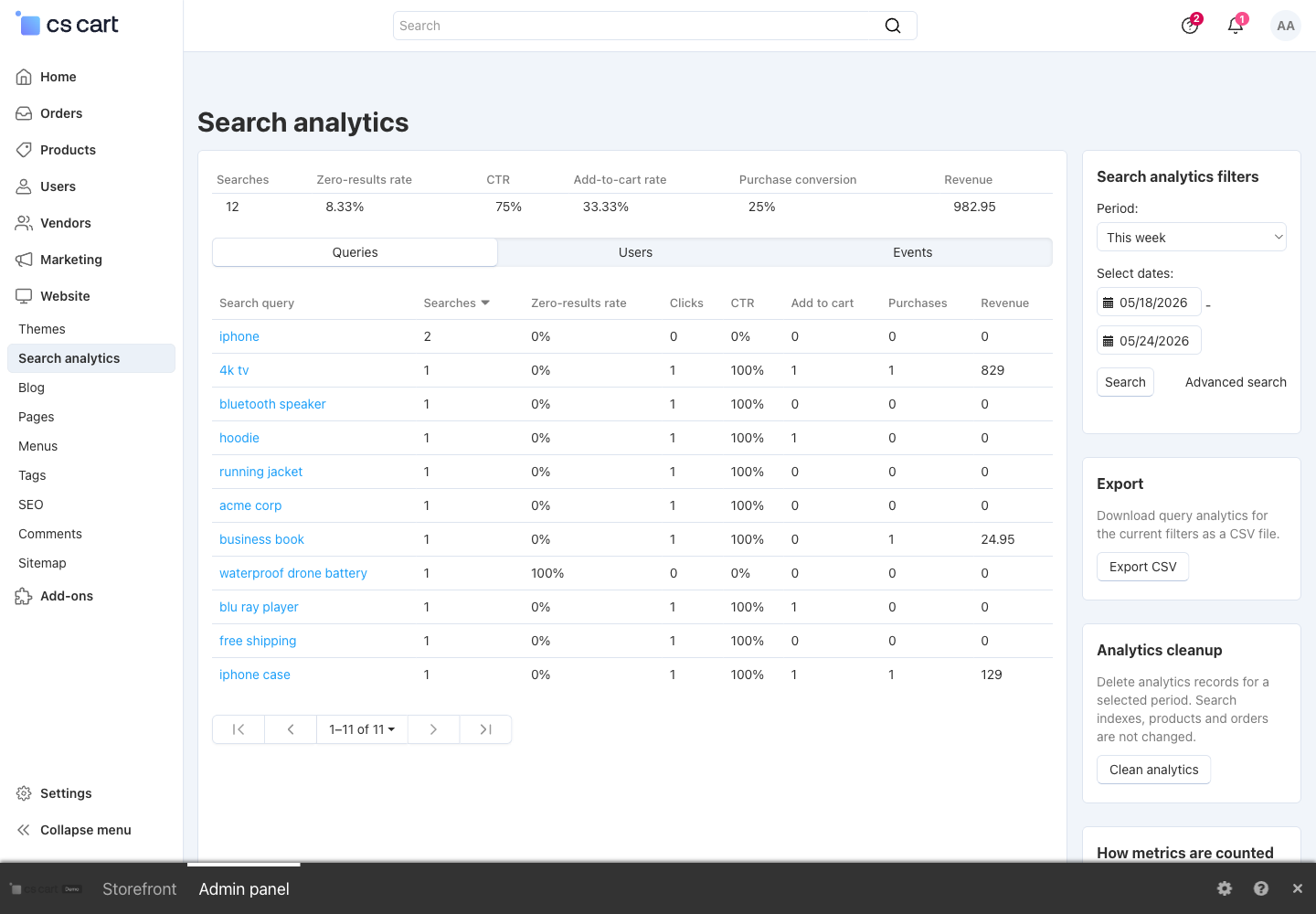Open the Products menu

68,150
